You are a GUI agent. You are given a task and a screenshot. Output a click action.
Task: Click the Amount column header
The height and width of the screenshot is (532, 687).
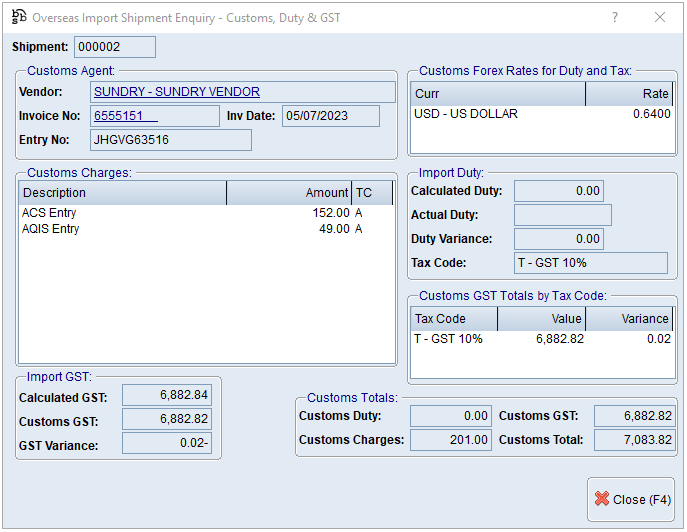(x=289, y=193)
